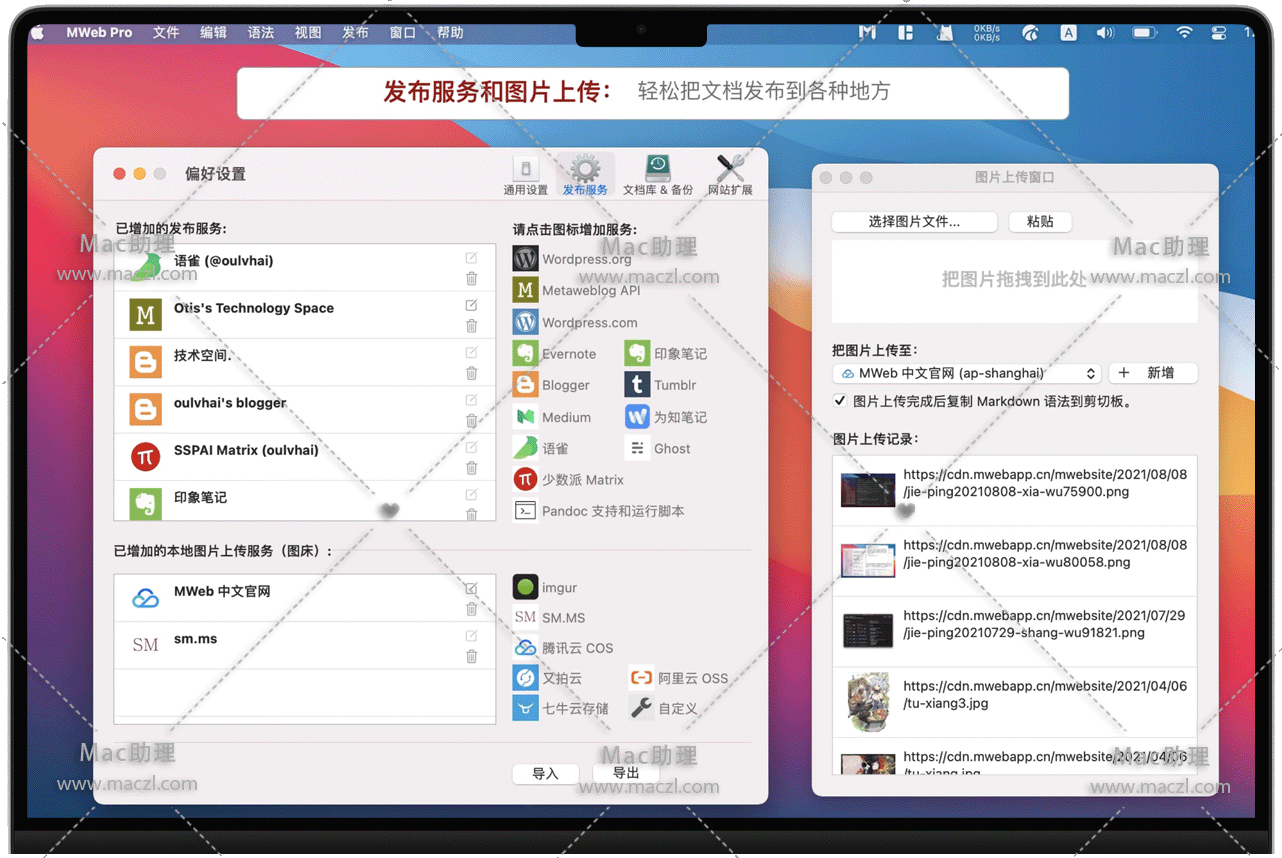The width and height of the screenshot is (1282, 858).
Task: Add a Wordpress.org publishing service
Action: 525,259
